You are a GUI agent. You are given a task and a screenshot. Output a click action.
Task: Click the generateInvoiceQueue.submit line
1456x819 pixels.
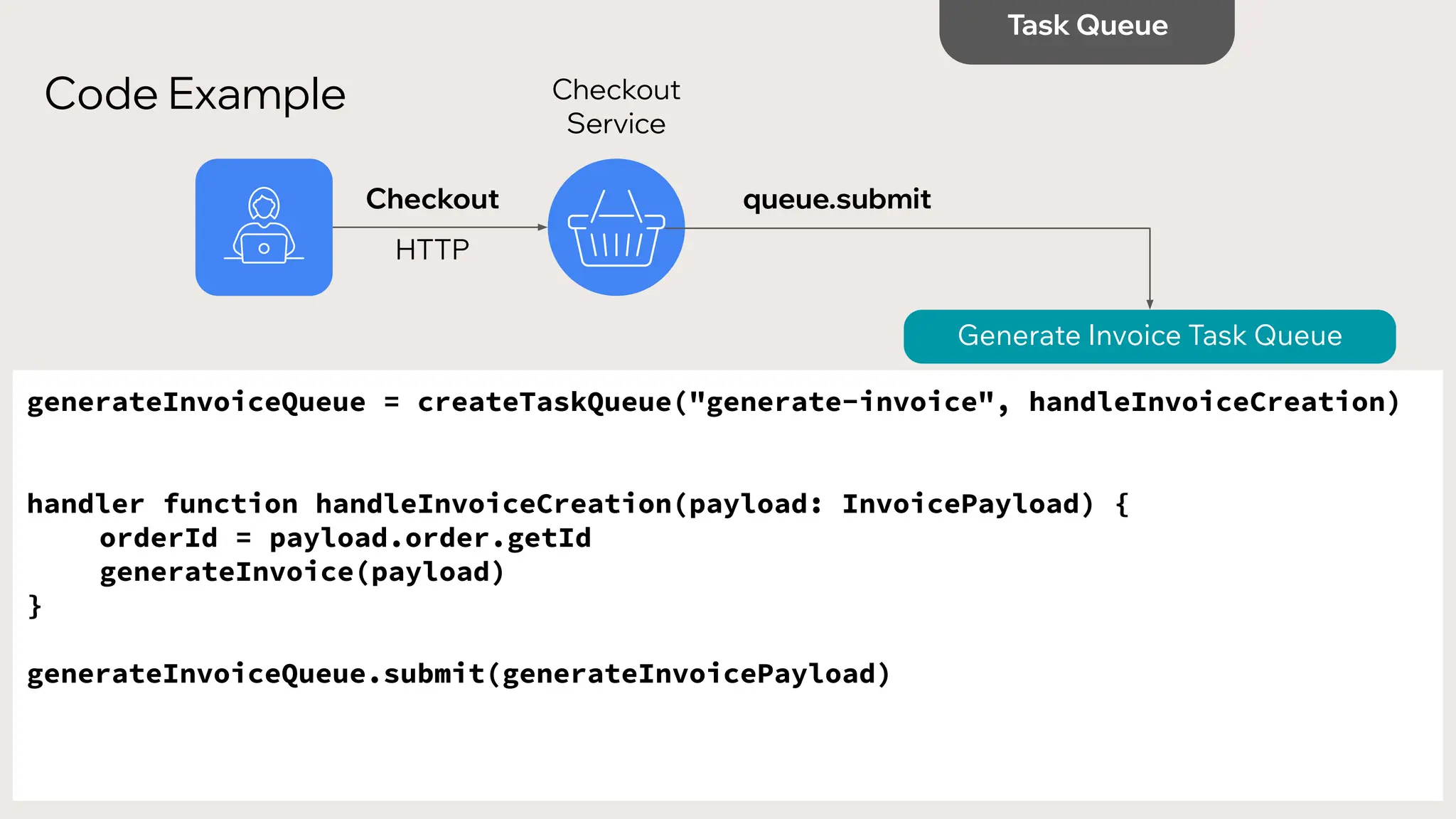[x=458, y=674]
